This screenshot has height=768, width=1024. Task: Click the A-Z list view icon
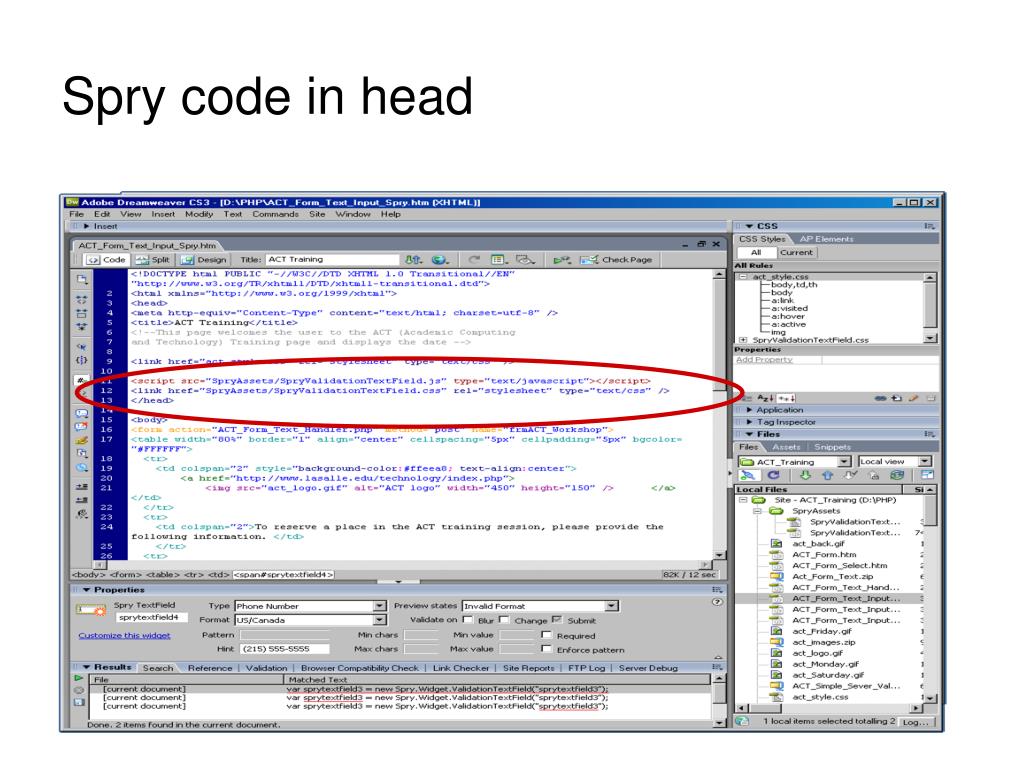(x=765, y=398)
